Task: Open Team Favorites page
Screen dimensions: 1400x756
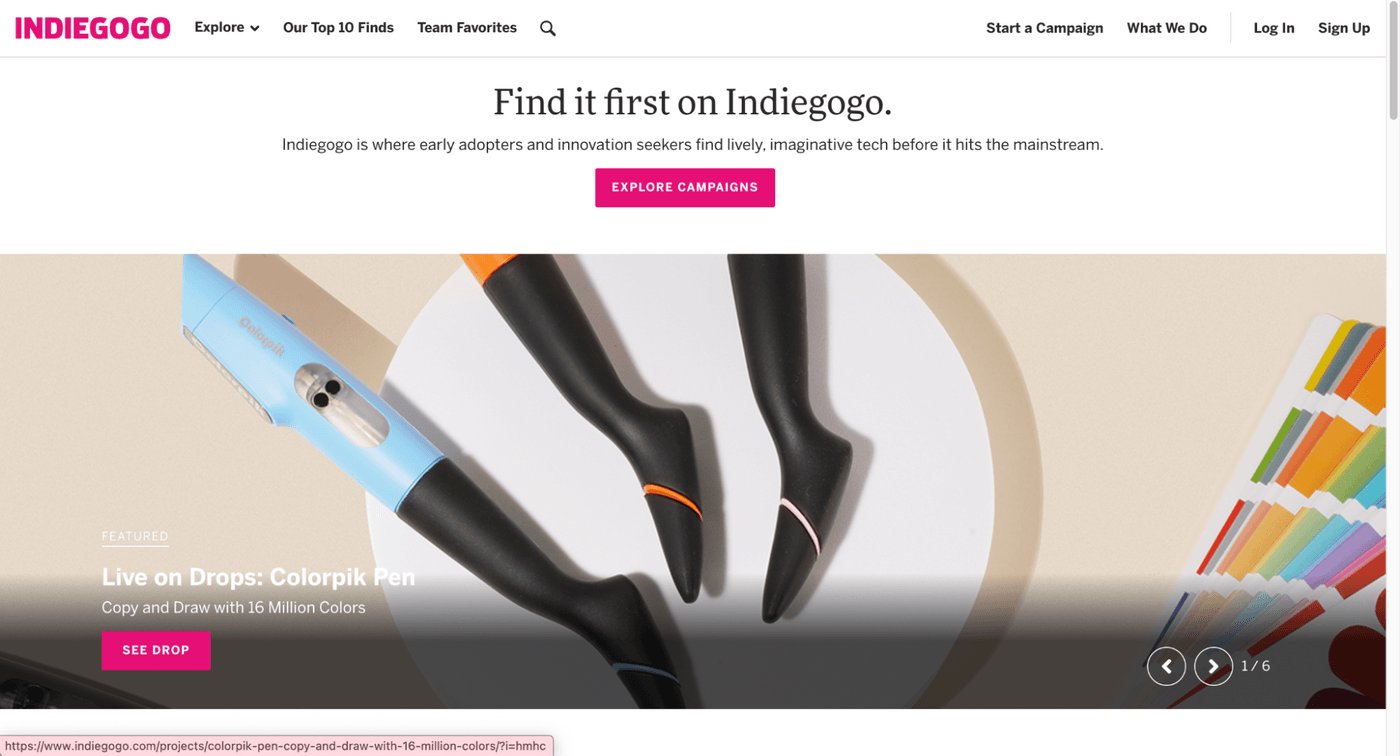Action: [467, 28]
